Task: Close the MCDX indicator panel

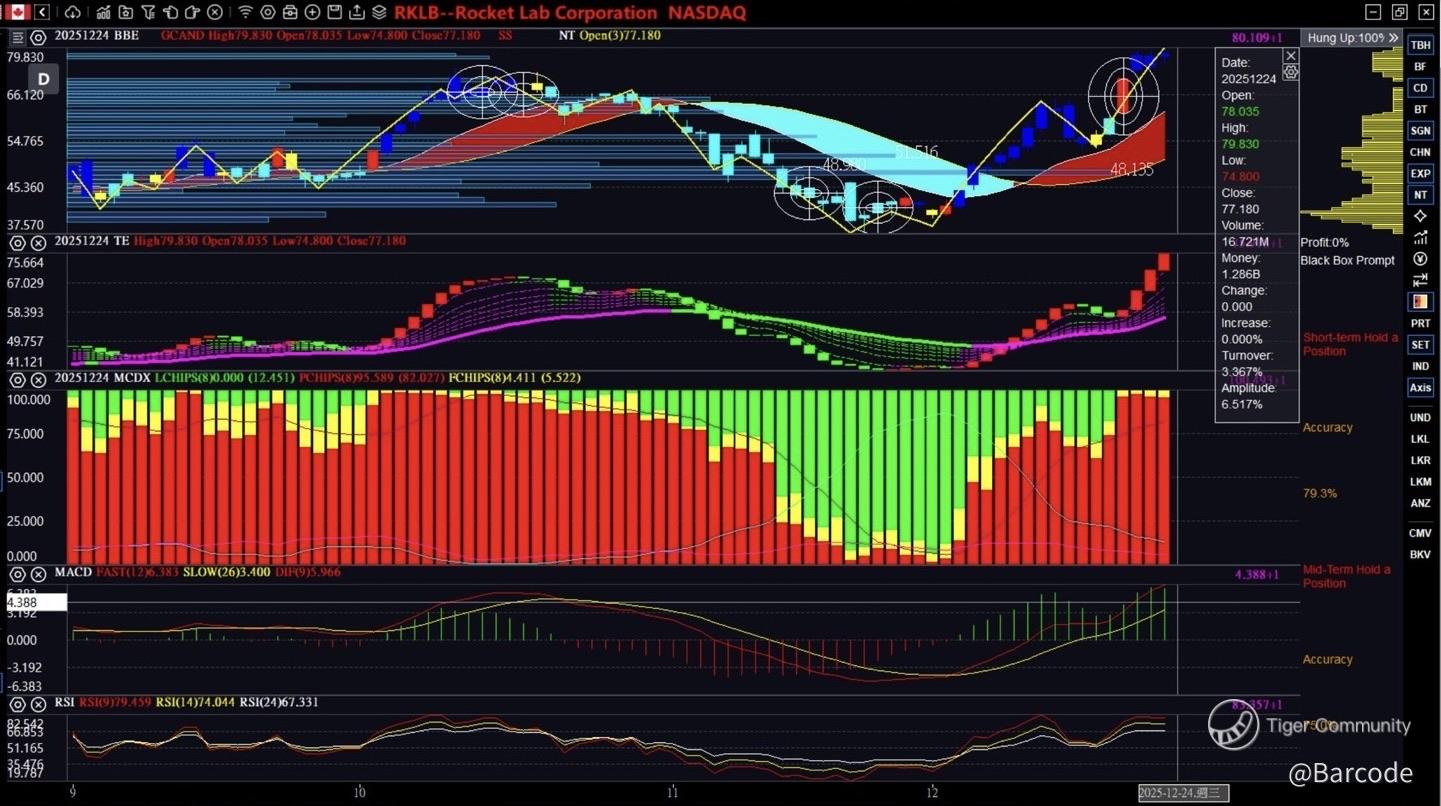Action: (x=38, y=379)
